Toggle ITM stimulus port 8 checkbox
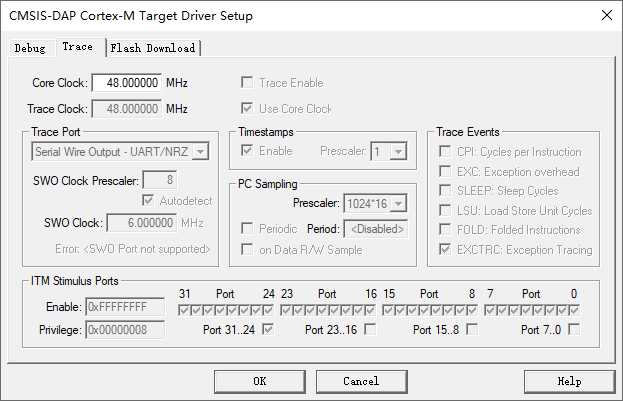 472,310
